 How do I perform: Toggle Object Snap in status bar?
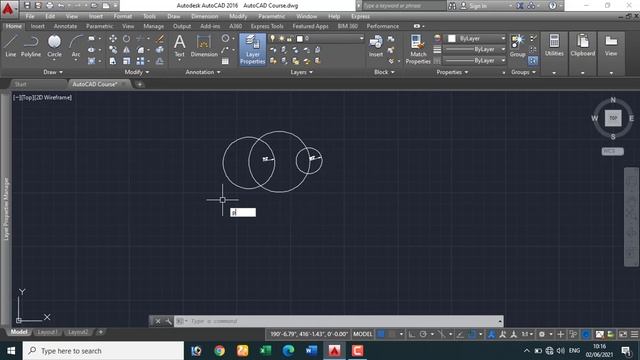point(472,334)
